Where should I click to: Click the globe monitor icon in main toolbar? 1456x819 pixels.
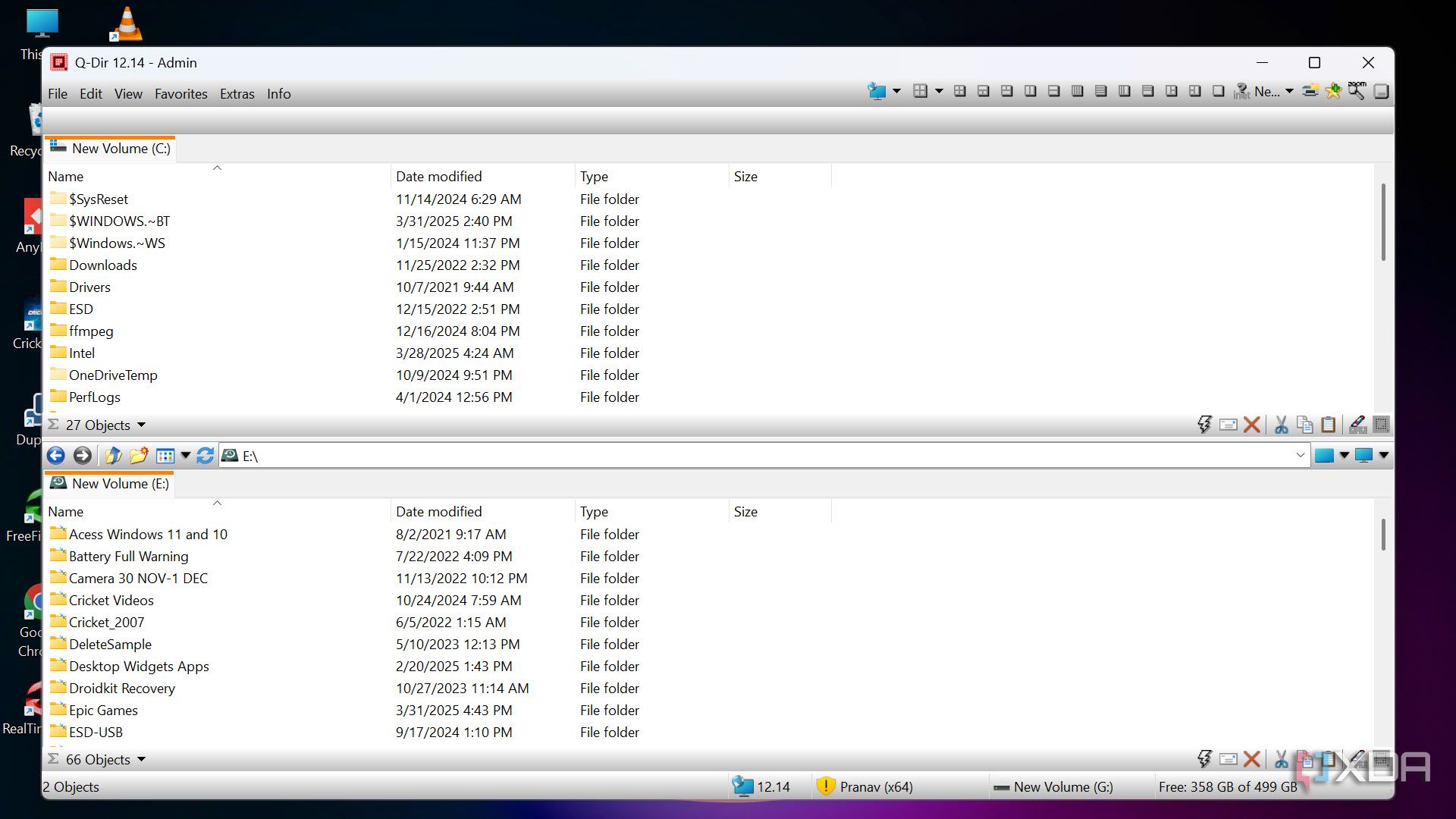877,91
